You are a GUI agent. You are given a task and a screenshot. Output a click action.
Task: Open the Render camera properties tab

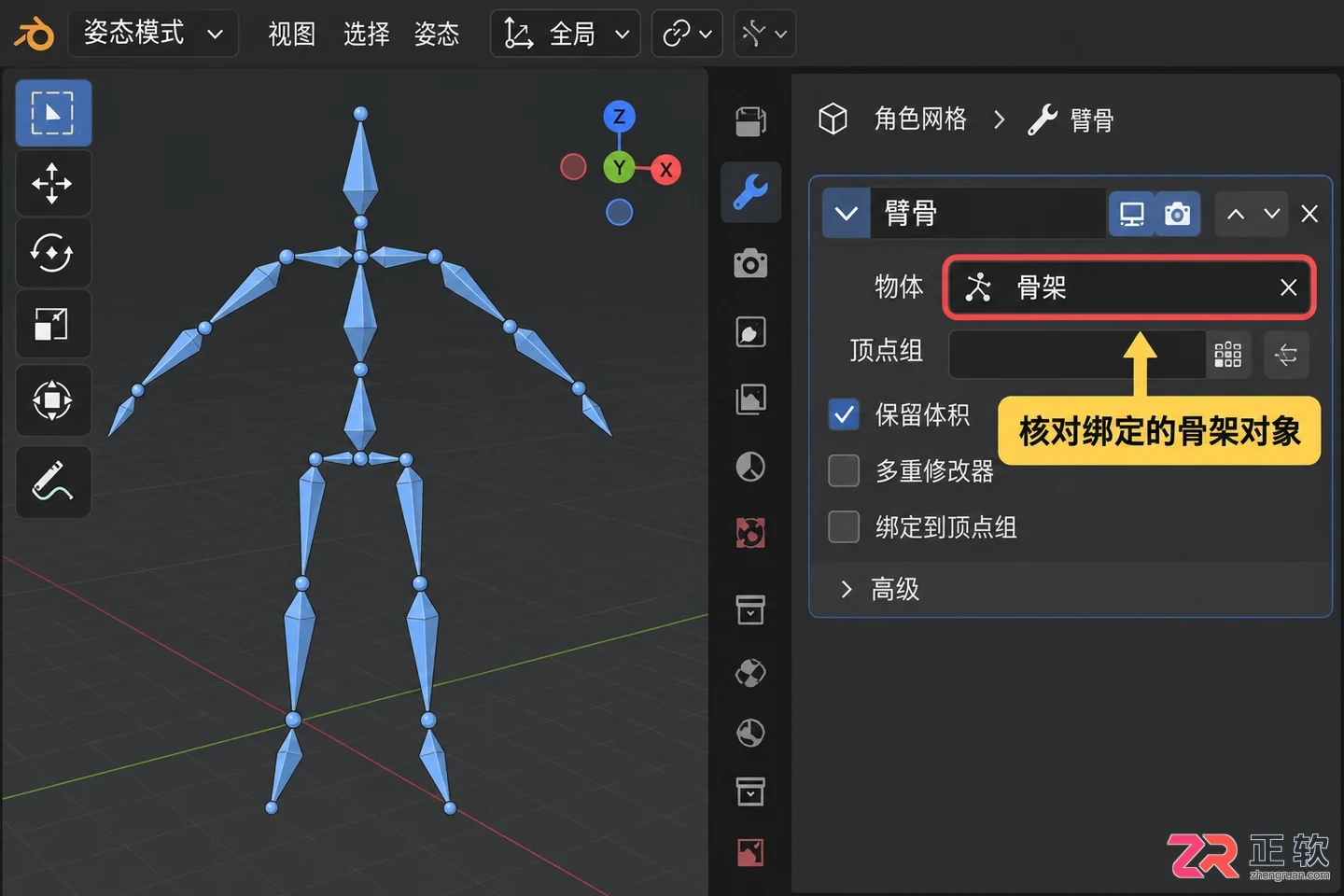[750, 263]
